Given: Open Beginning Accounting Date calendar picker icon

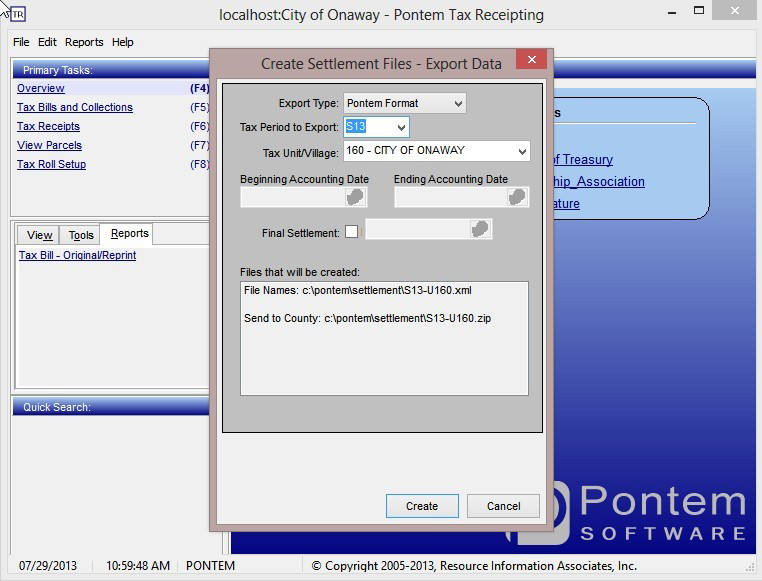Looking at the screenshot, I should click(355, 197).
